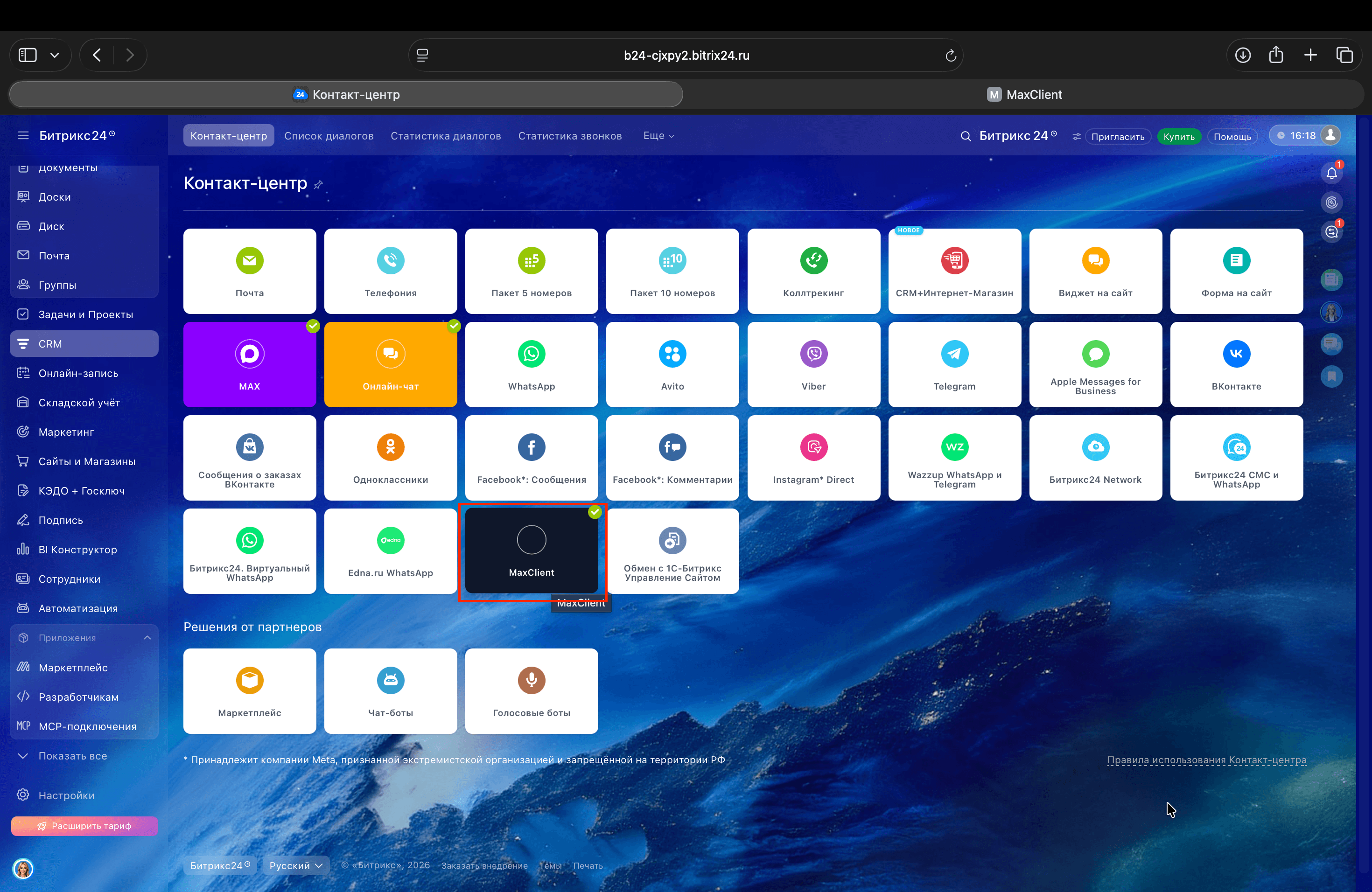Open Битрикс24 СМС и WhatsApp tile
Viewport: 1372px width, 892px height.
pos(1237,458)
